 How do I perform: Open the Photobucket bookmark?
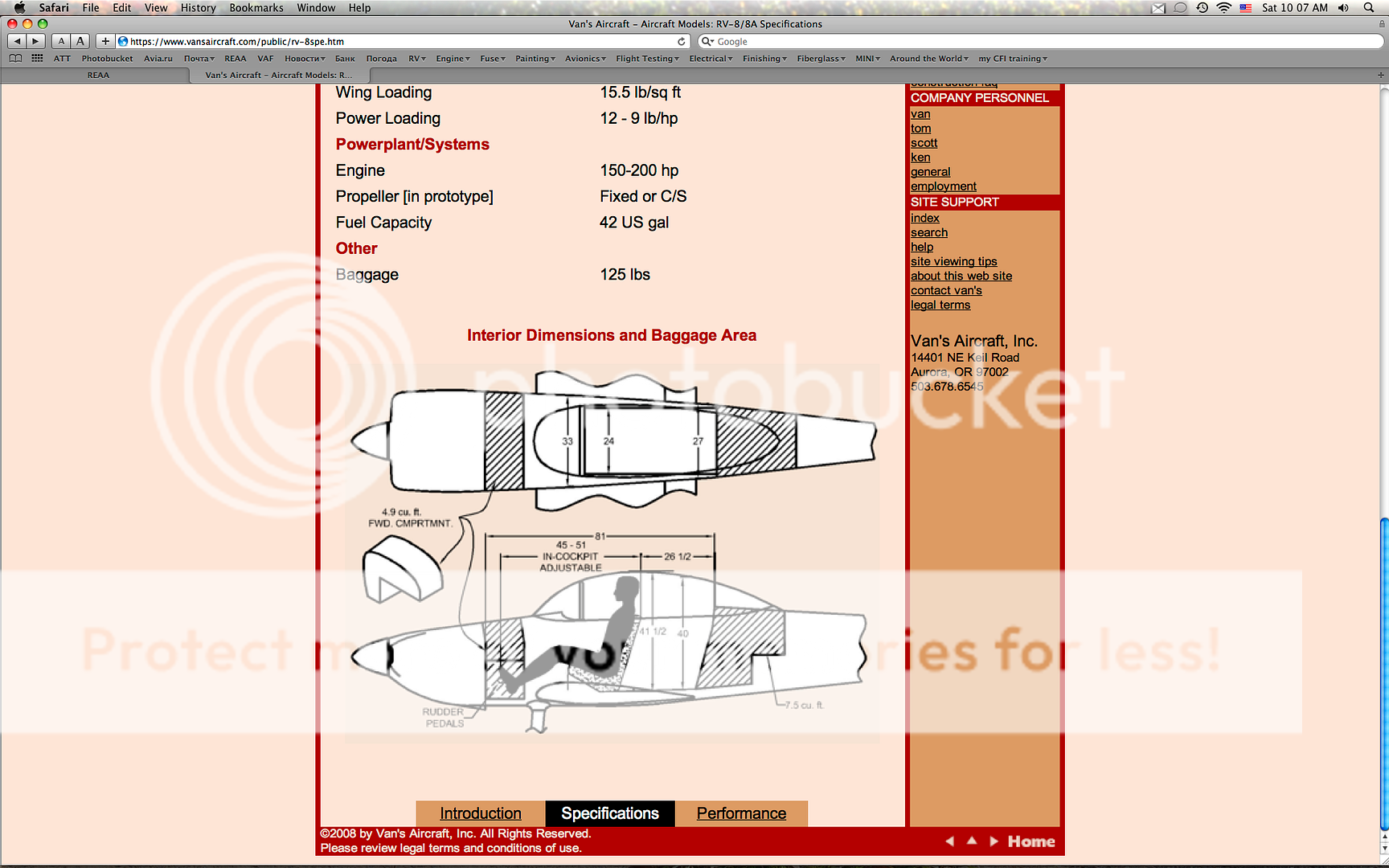pyautogui.click(x=107, y=59)
